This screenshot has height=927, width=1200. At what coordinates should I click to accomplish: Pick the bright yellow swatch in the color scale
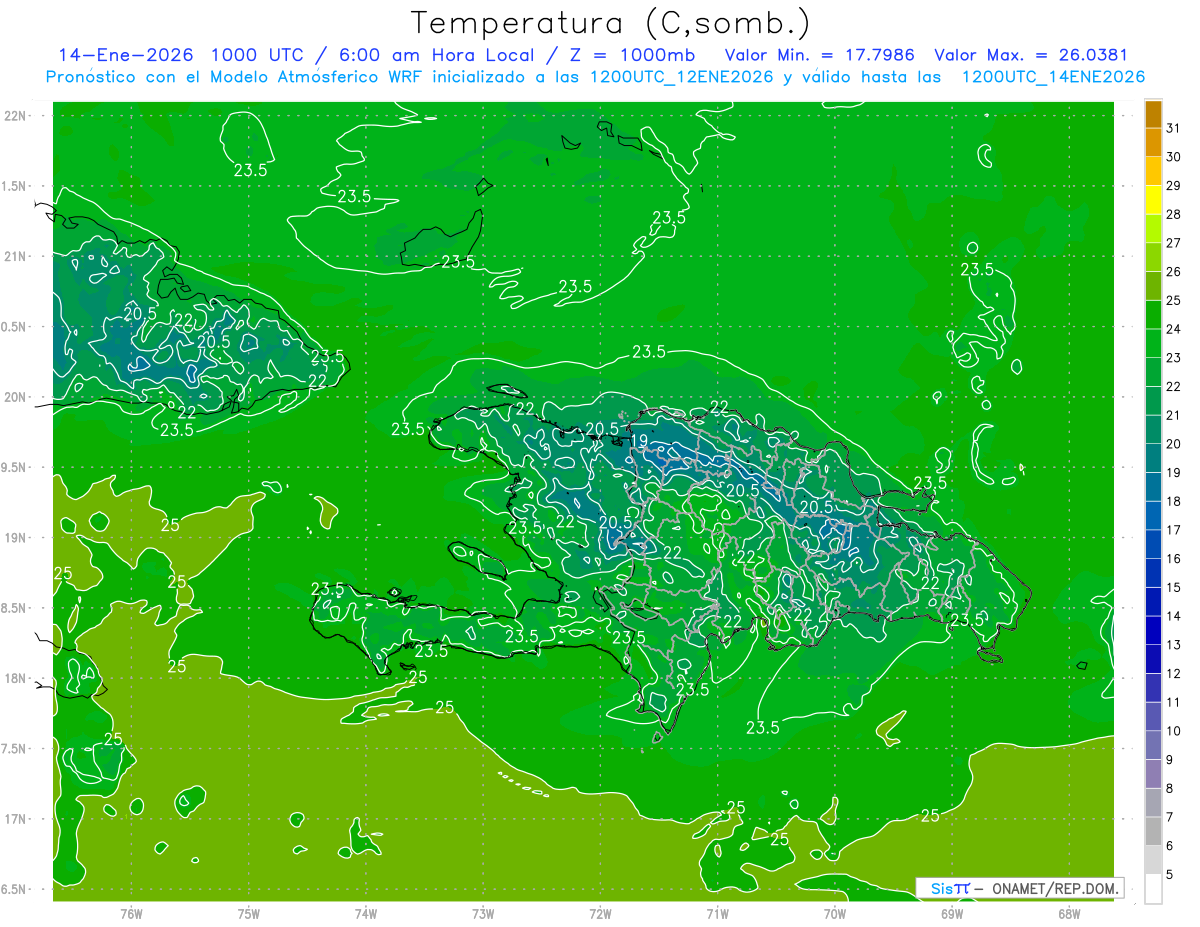coord(1153,200)
